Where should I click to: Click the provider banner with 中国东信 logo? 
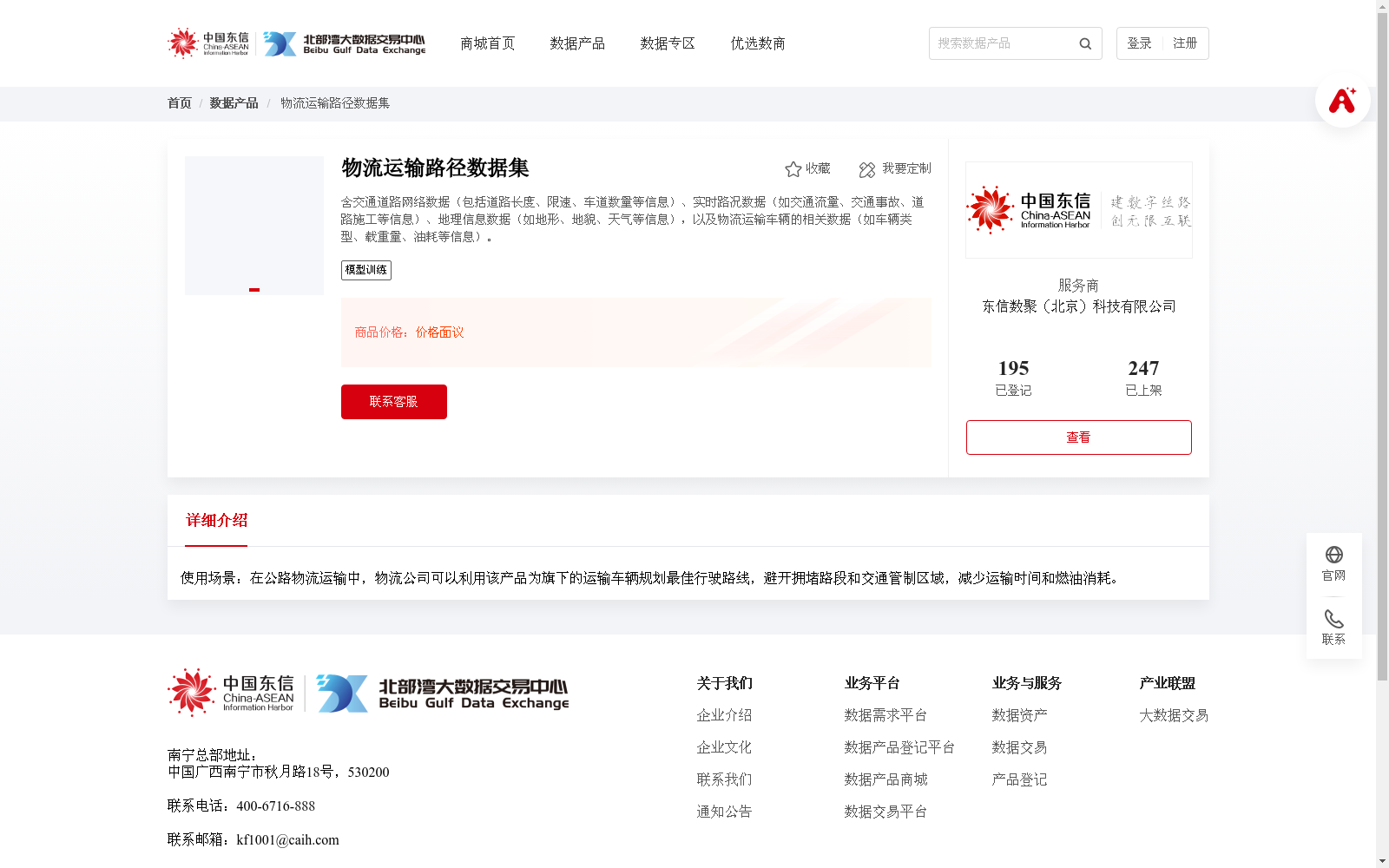[1079, 210]
